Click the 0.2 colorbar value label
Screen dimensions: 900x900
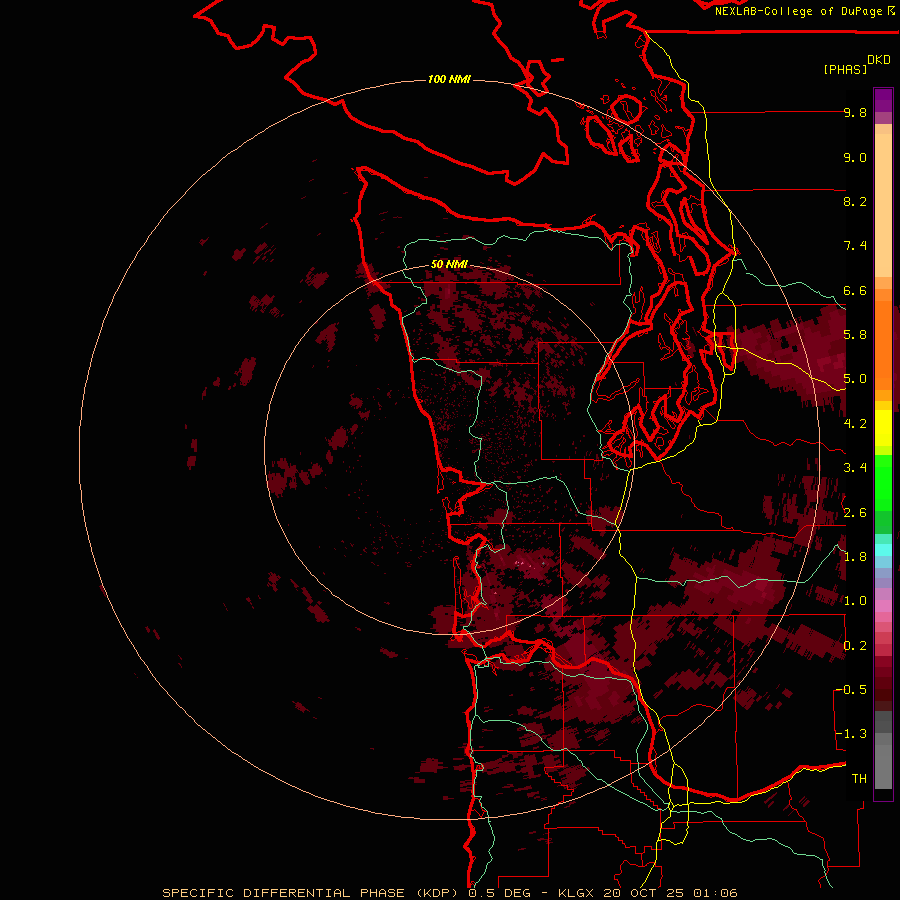[855, 646]
